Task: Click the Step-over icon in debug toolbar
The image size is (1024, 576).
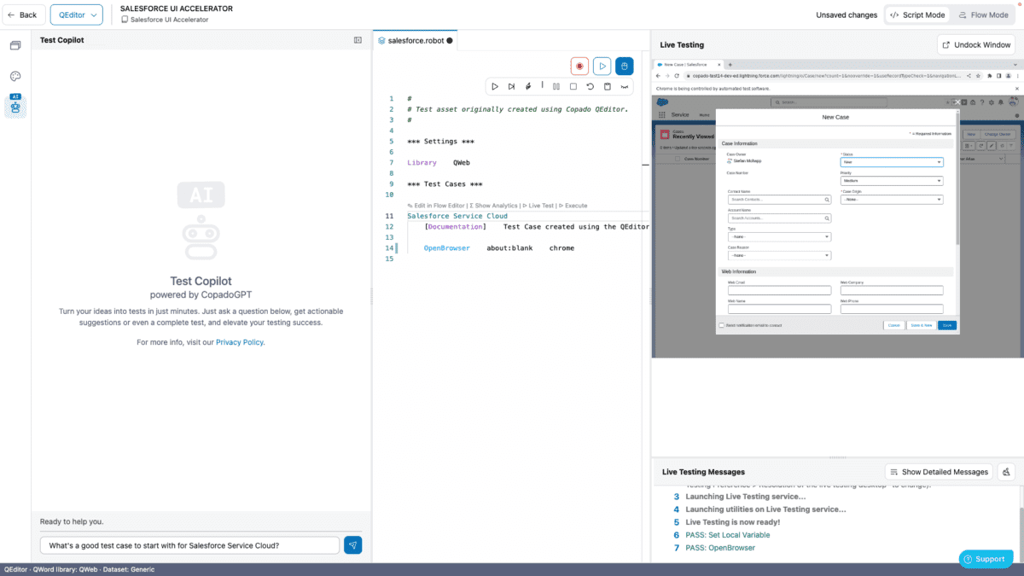Action: point(511,86)
